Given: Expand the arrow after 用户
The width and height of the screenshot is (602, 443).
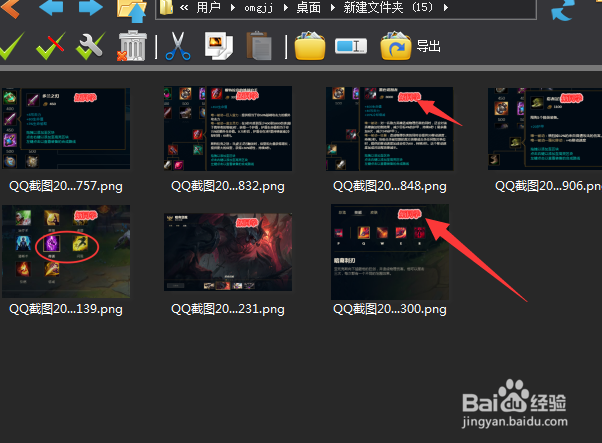Looking at the screenshot, I should point(232,7).
